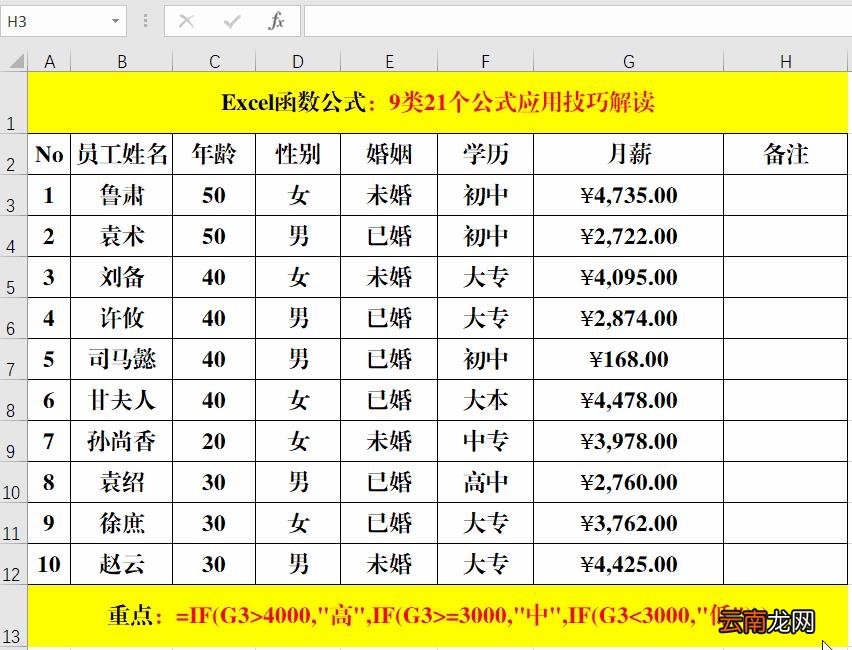Click the formula bar vertical dots handle
Viewport: 852px width, 650px height.
pos(145,21)
